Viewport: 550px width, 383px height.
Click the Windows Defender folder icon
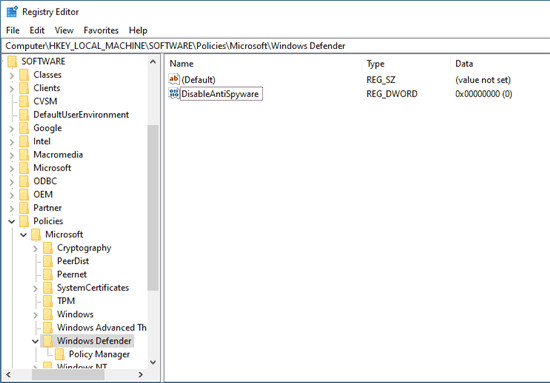pos(48,341)
